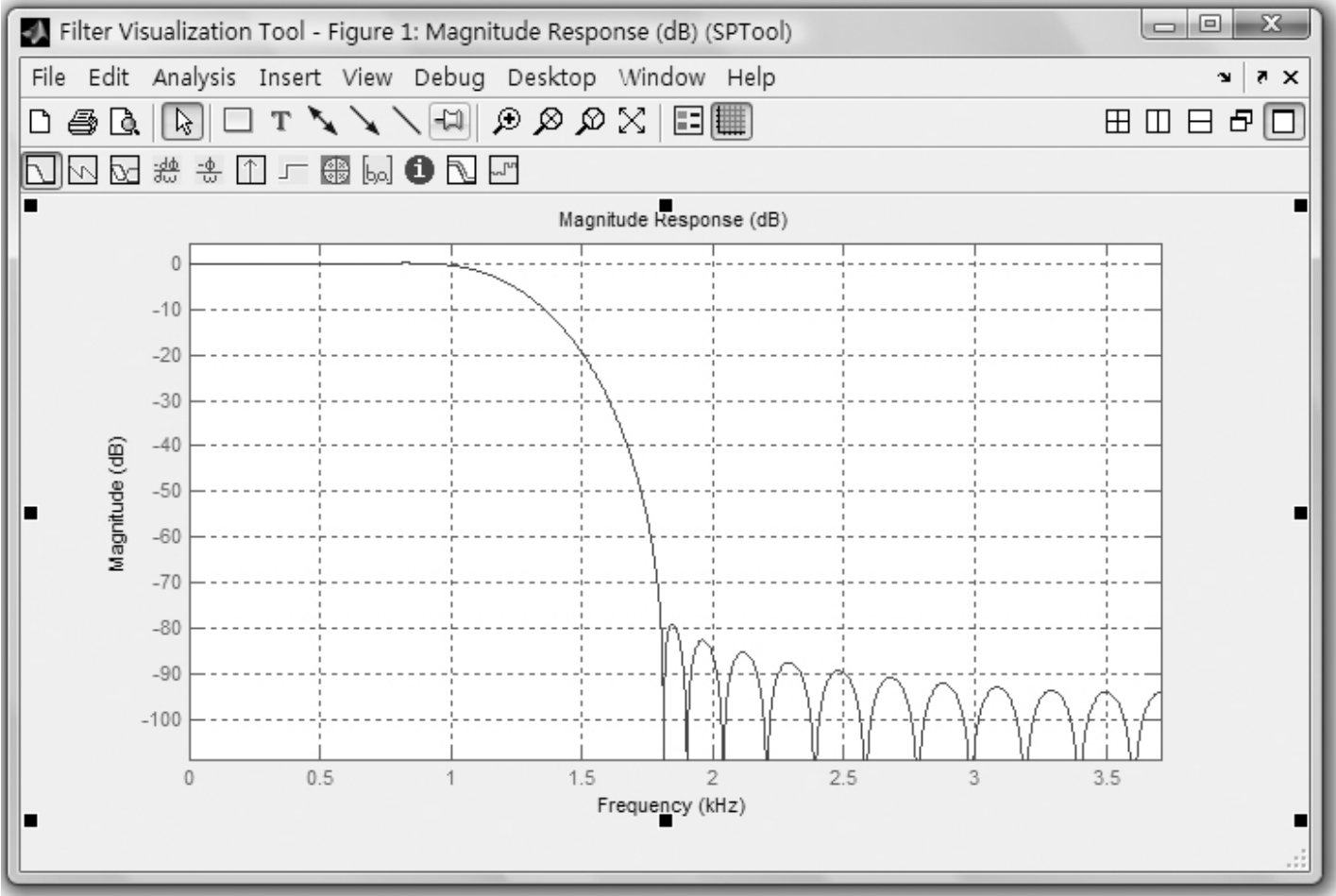Viewport: 1336px width, 896px height.
Task: Choose the double-headed arrow annotation tool
Action: (323, 121)
